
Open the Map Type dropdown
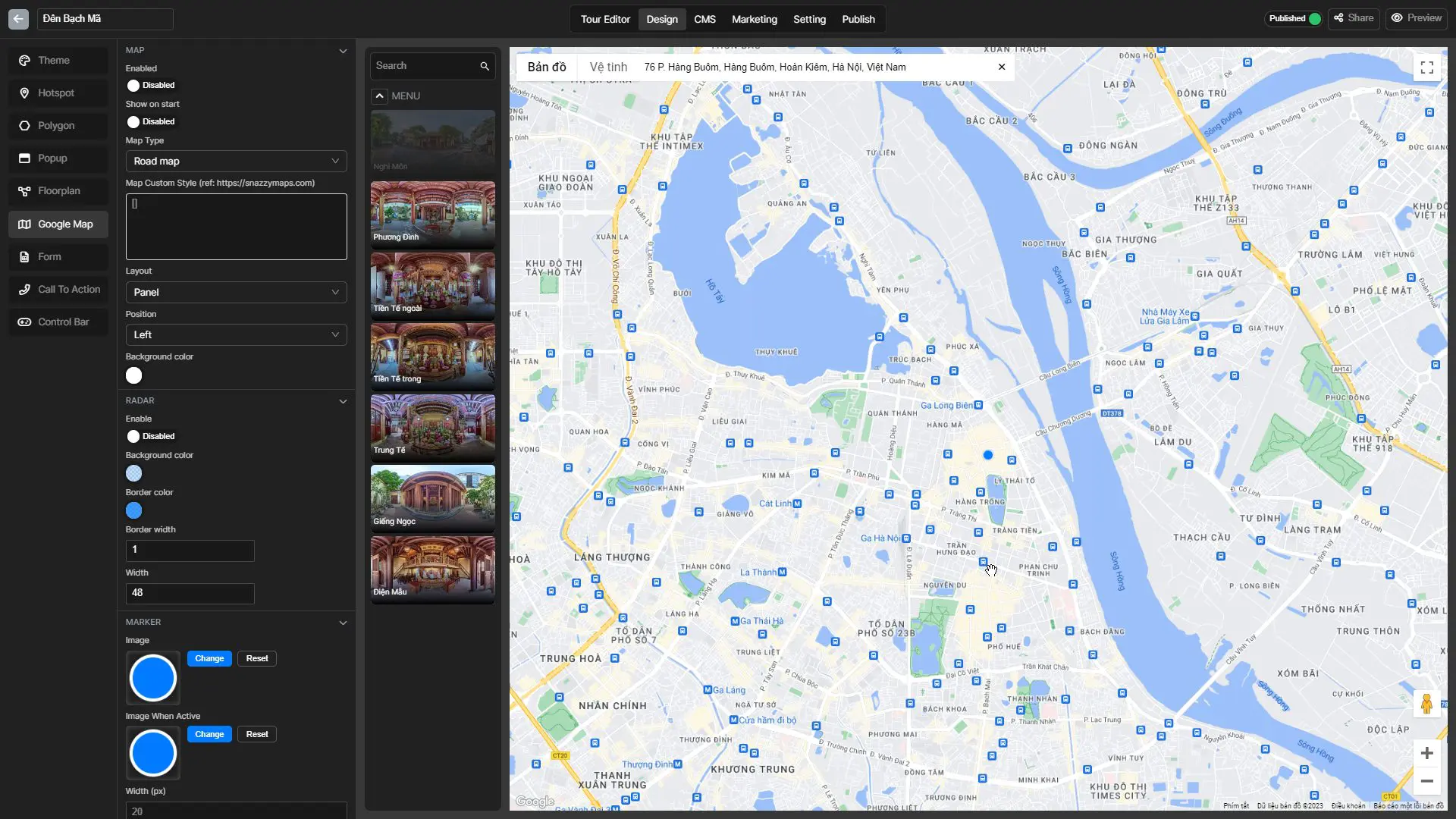[x=236, y=162]
